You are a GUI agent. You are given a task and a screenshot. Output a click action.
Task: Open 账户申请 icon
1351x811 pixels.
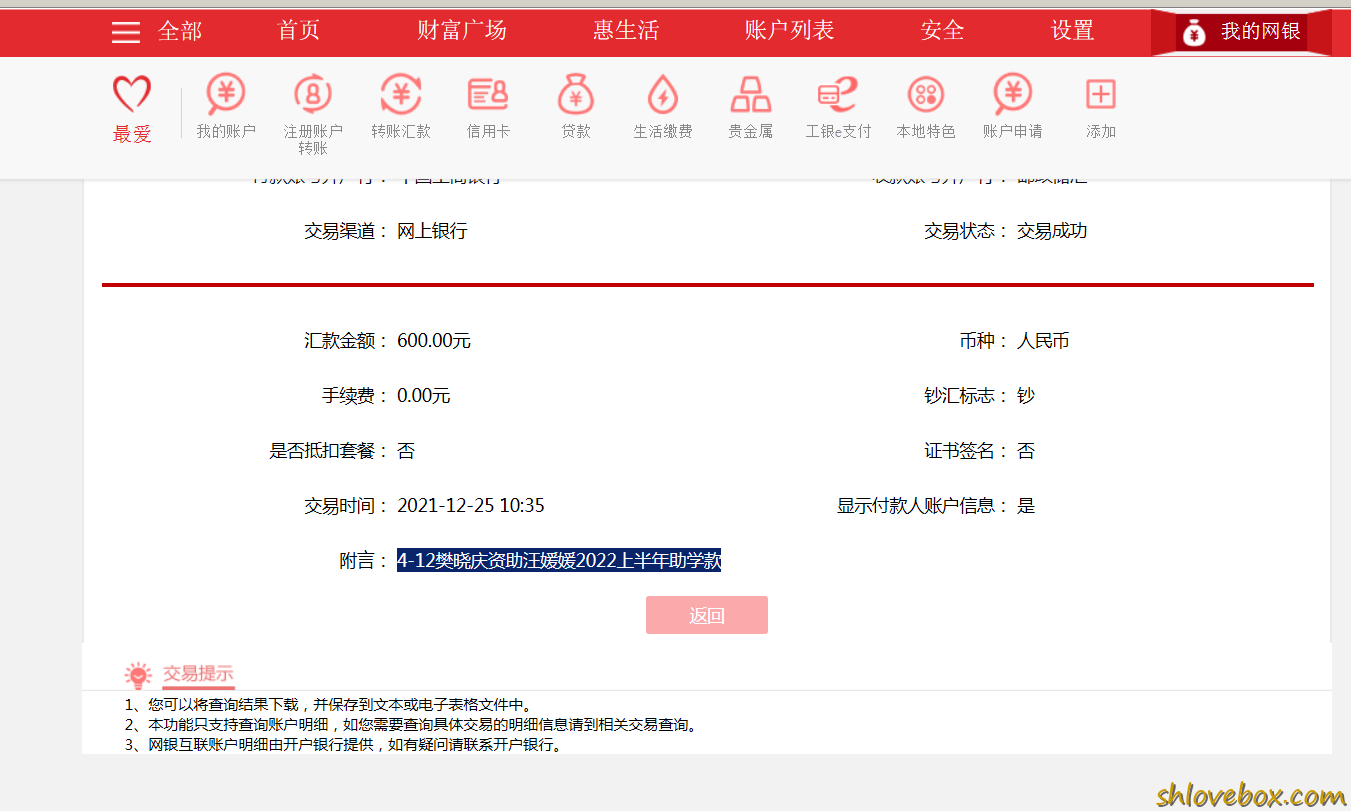(1013, 95)
